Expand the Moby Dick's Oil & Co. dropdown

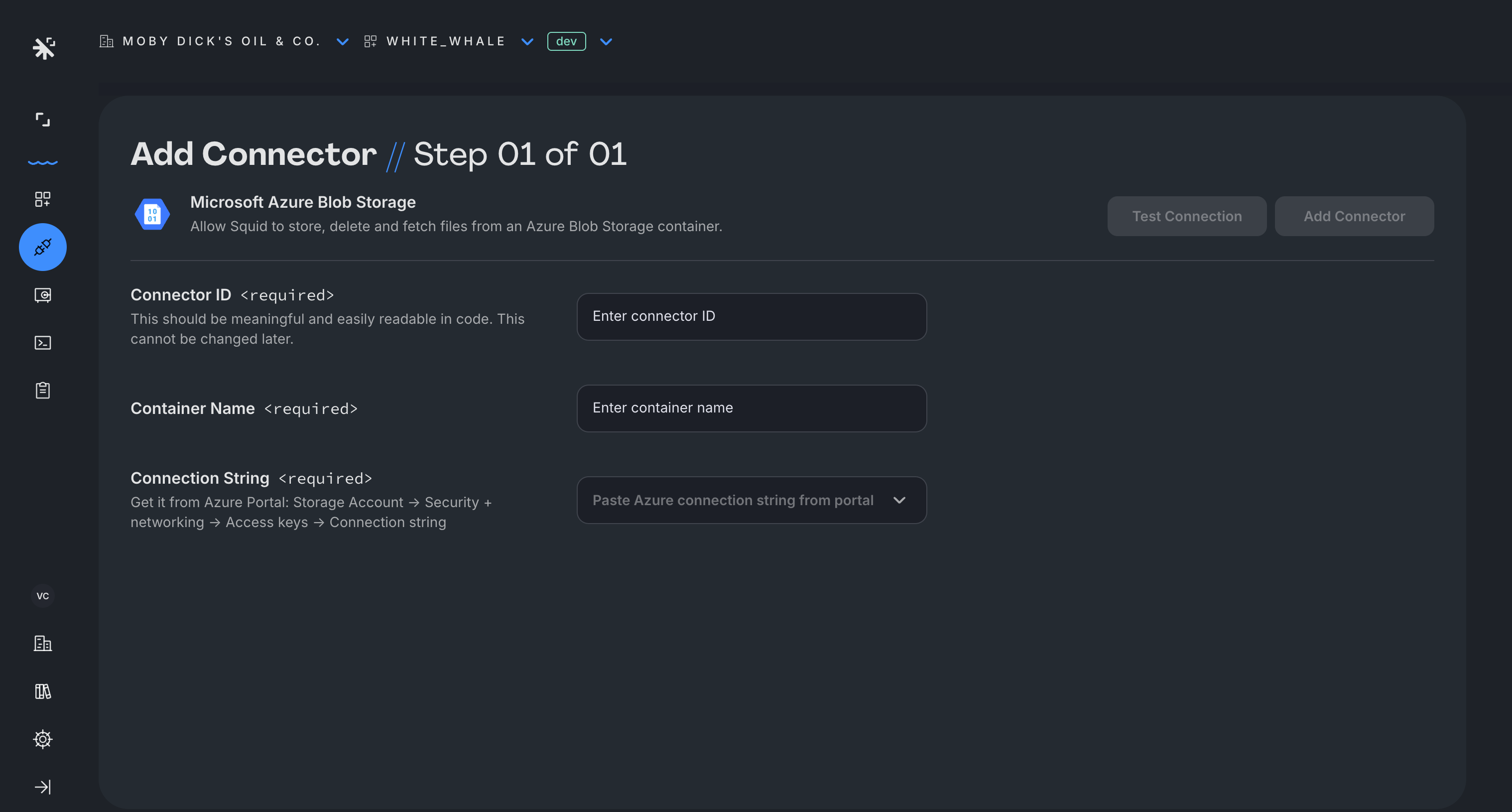[343, 42]
